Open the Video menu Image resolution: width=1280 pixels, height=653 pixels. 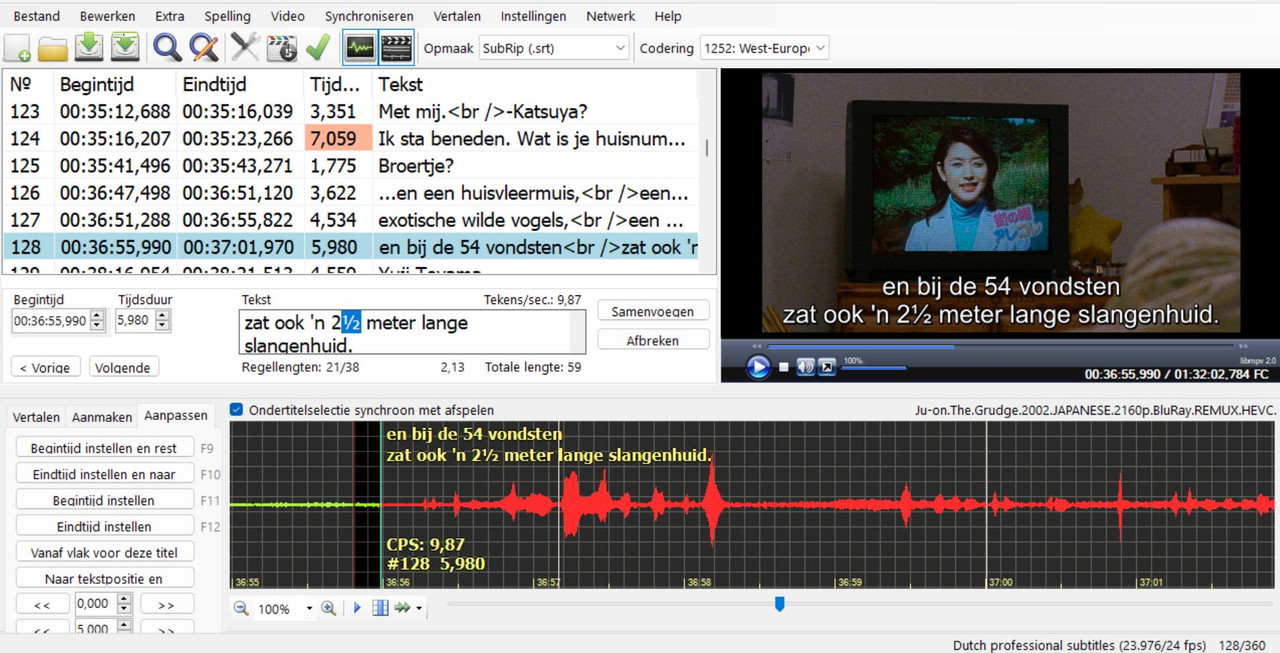(x=288, y=16)
